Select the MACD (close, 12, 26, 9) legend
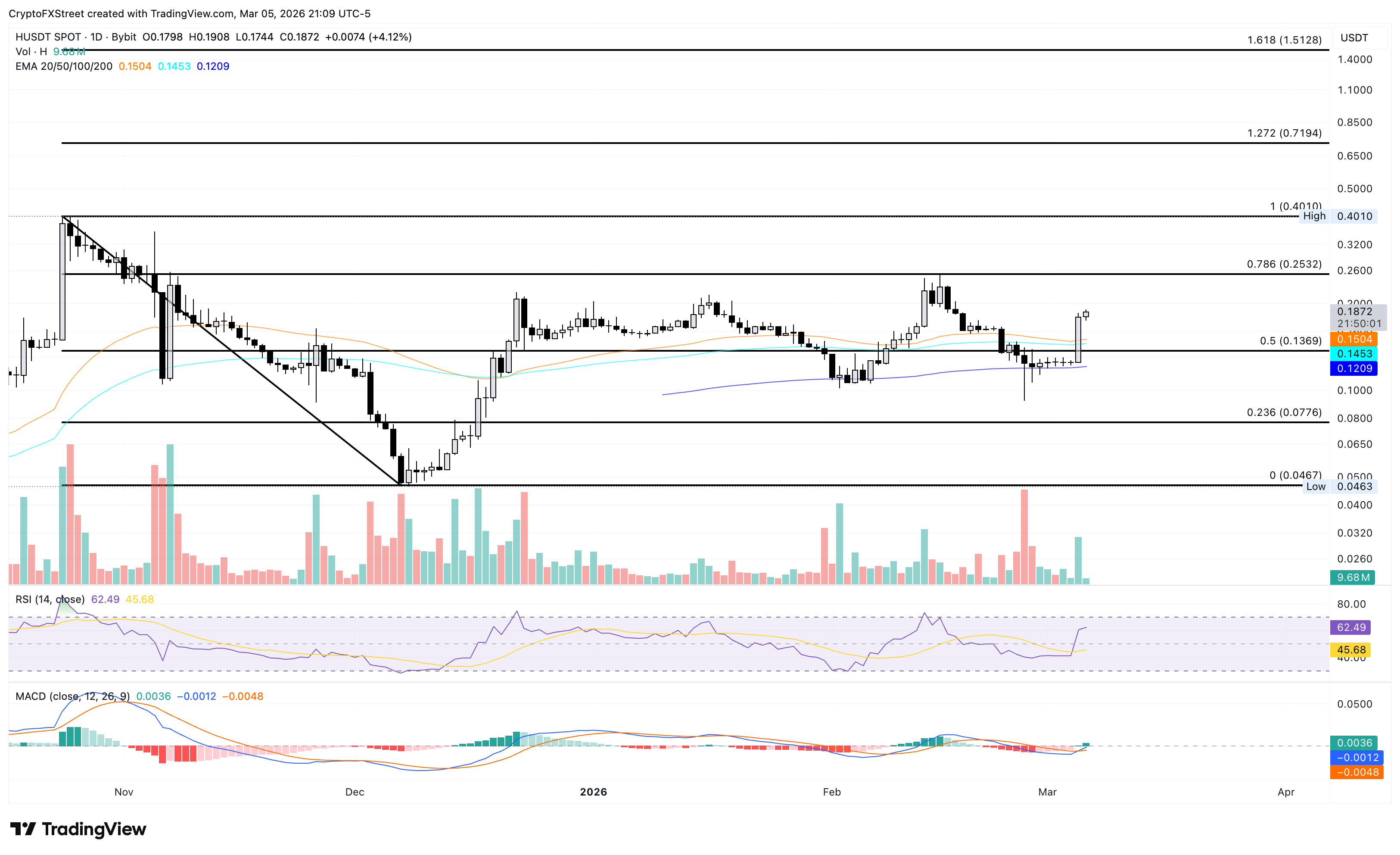The height and width of the screenshot is (855, 1400). [x=72, y=696]
